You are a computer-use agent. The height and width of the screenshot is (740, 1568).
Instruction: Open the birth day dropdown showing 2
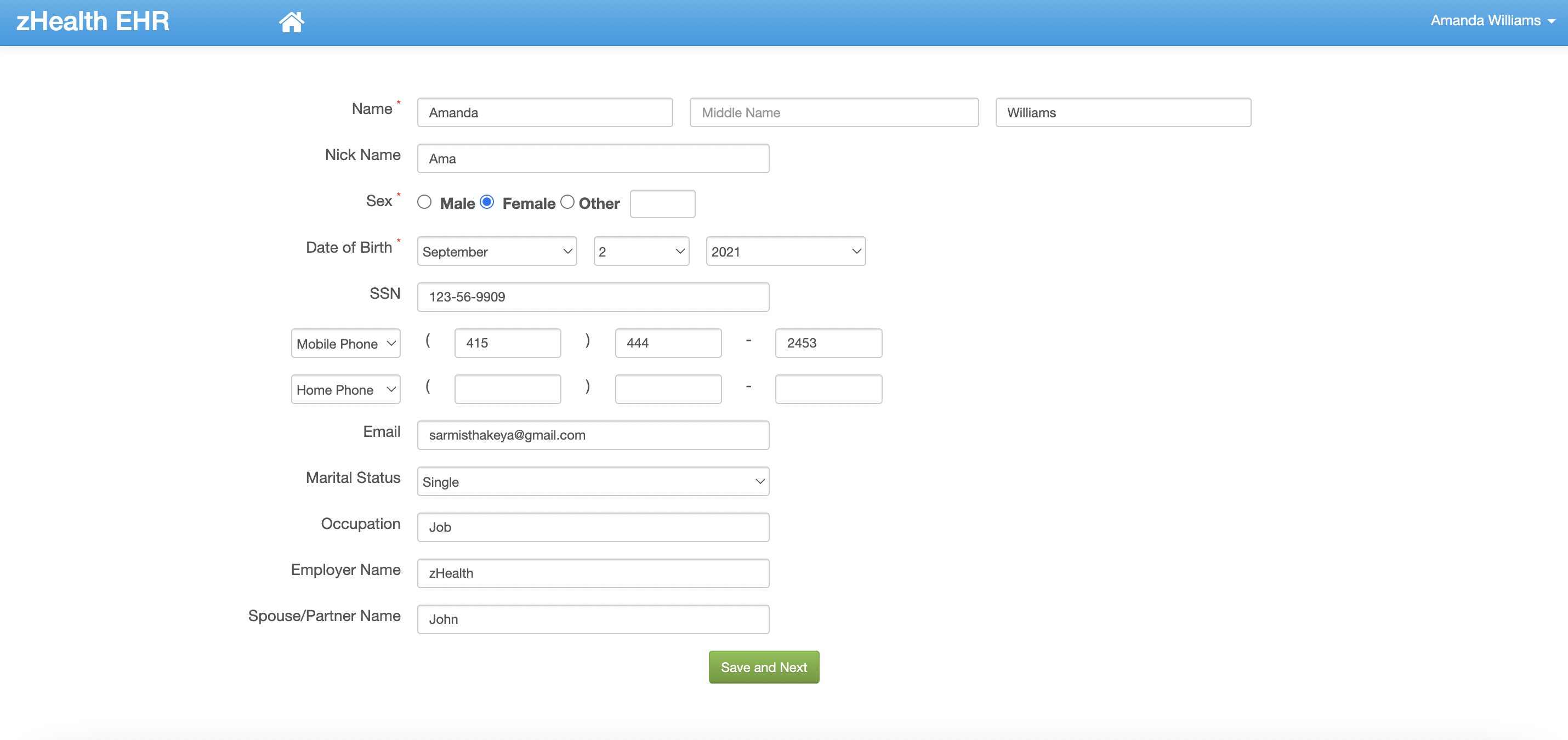(641, 252)
